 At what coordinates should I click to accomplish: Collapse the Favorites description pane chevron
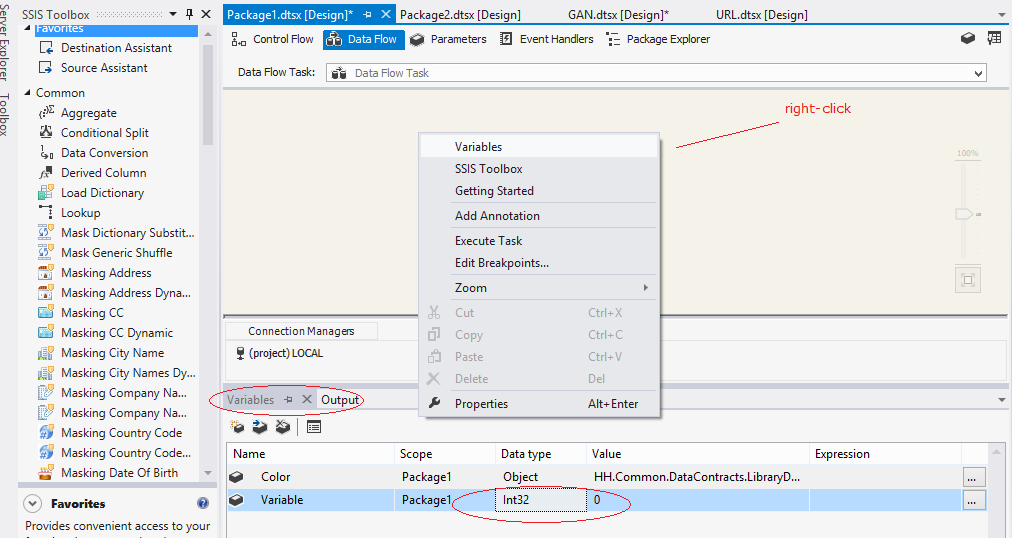coord(32,503)
